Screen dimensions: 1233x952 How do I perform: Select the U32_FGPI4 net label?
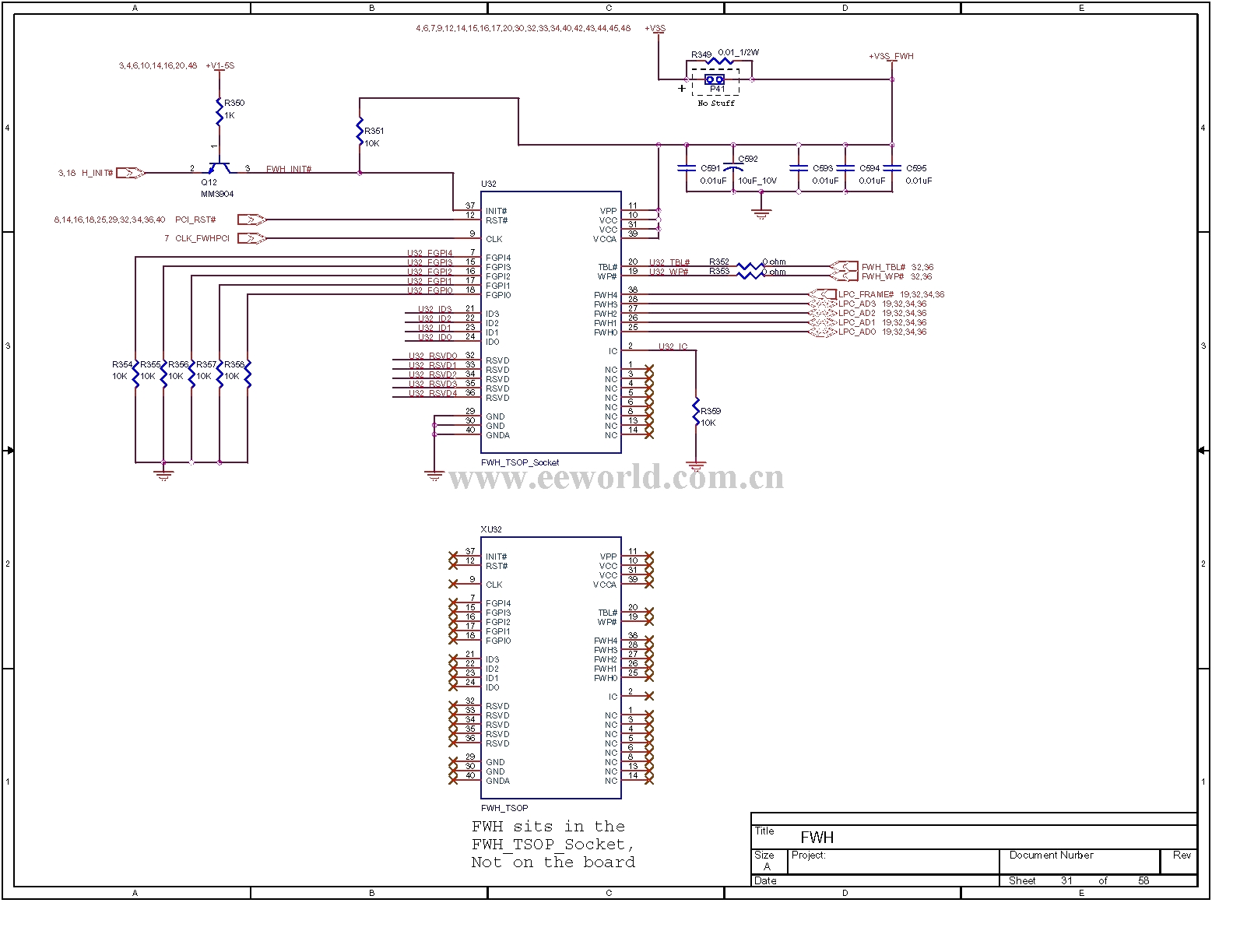pyautogui.click(x=430, y=253)
